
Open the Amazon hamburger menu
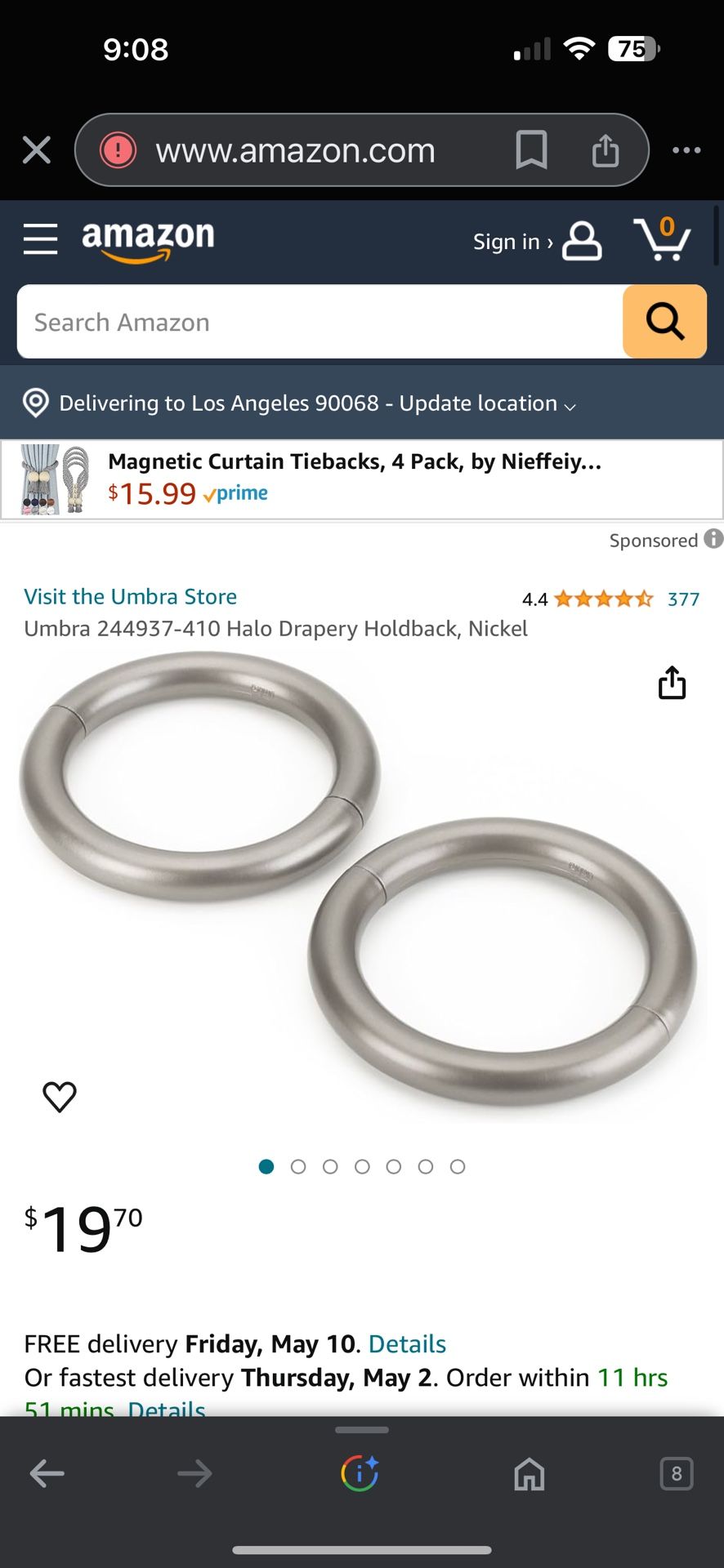coord(40,239)
